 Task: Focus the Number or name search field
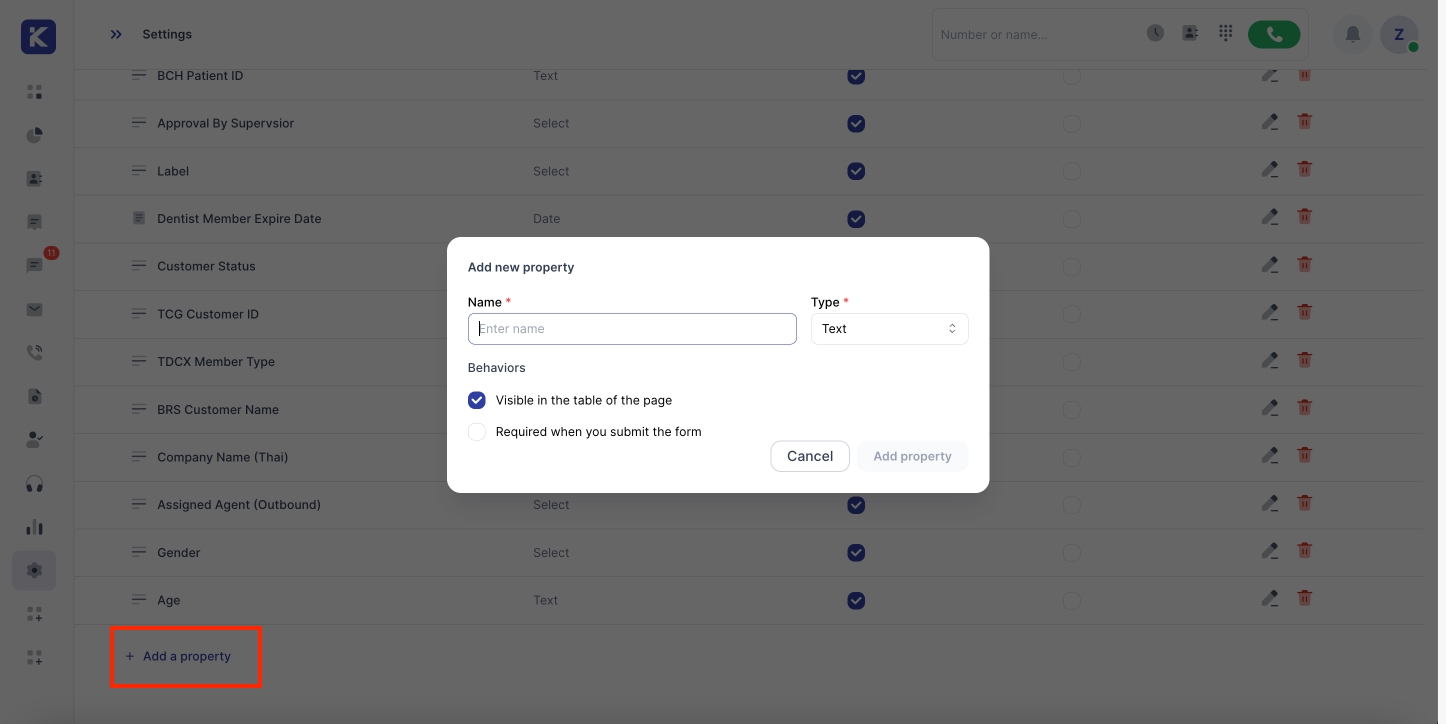(x=1035, y=35)
